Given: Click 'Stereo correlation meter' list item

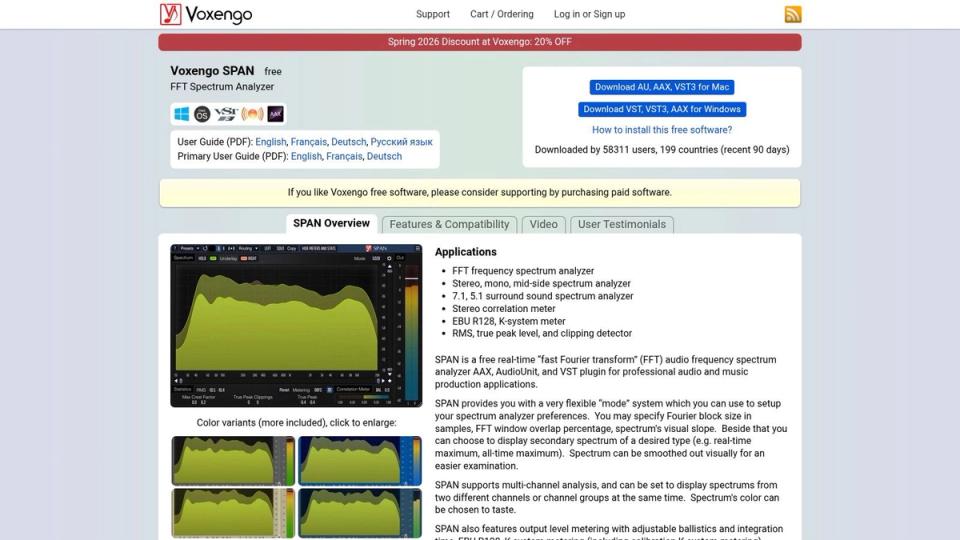Looking at the screenshot, I should click(504, 309).
